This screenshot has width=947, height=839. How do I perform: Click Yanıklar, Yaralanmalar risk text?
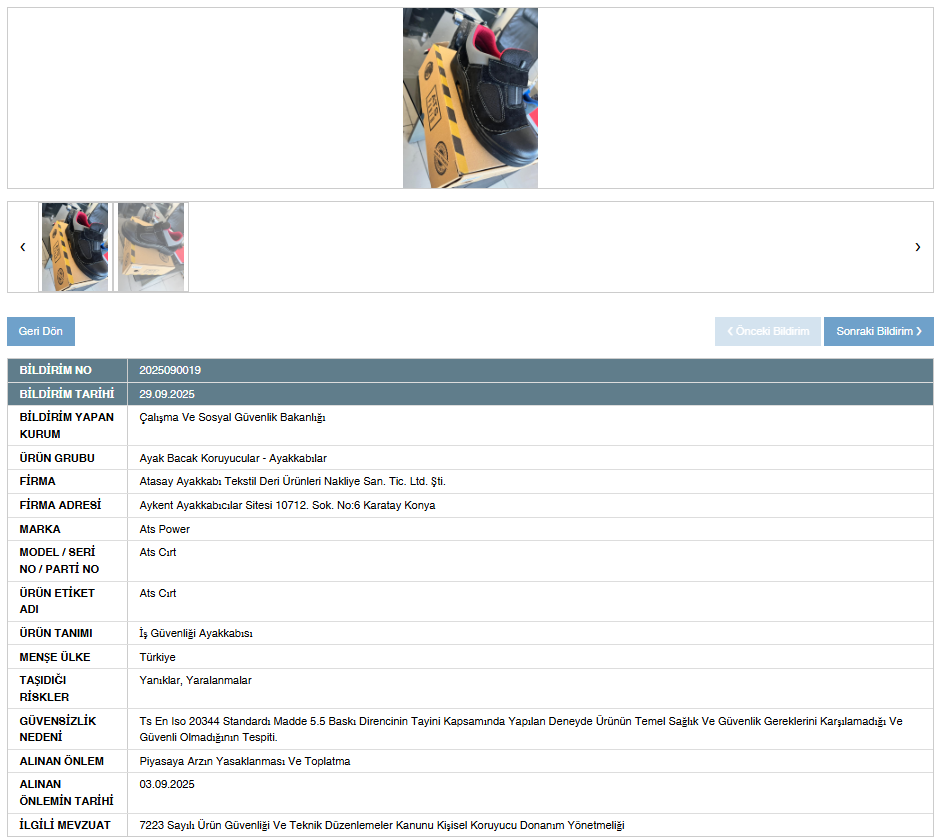tap(196, 681)
